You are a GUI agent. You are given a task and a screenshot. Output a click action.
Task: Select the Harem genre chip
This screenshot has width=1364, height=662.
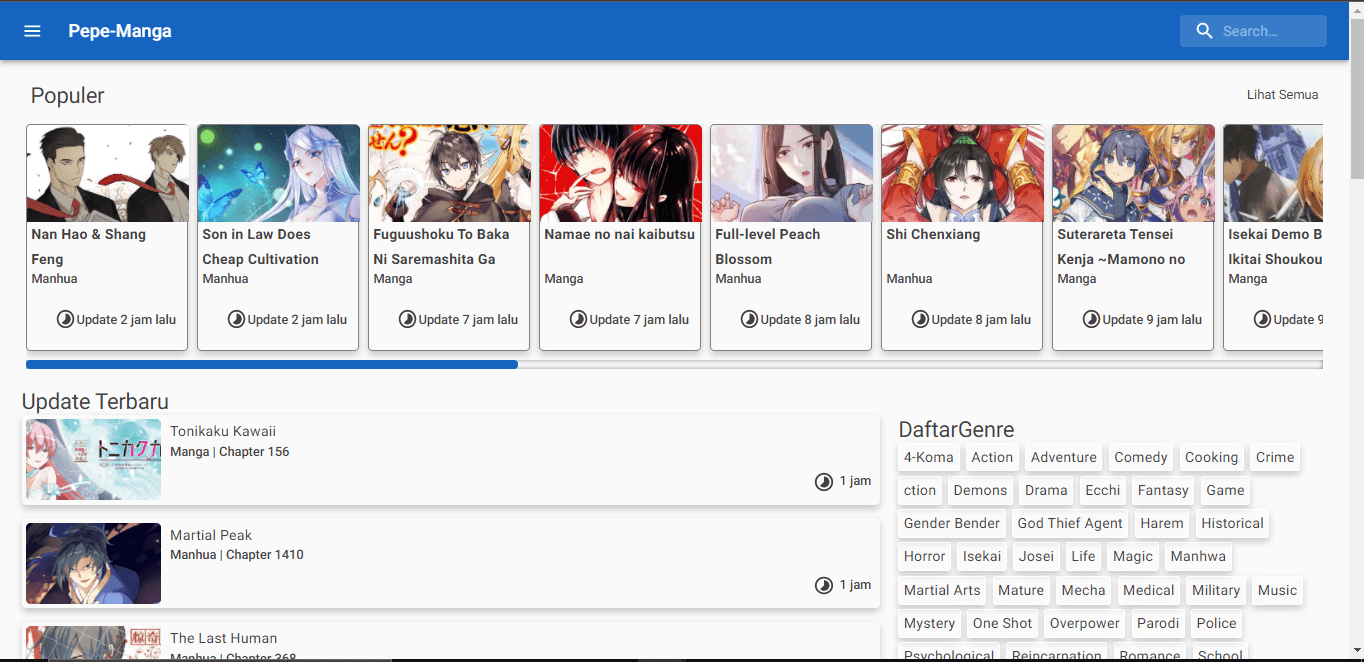pos(1162,523)
